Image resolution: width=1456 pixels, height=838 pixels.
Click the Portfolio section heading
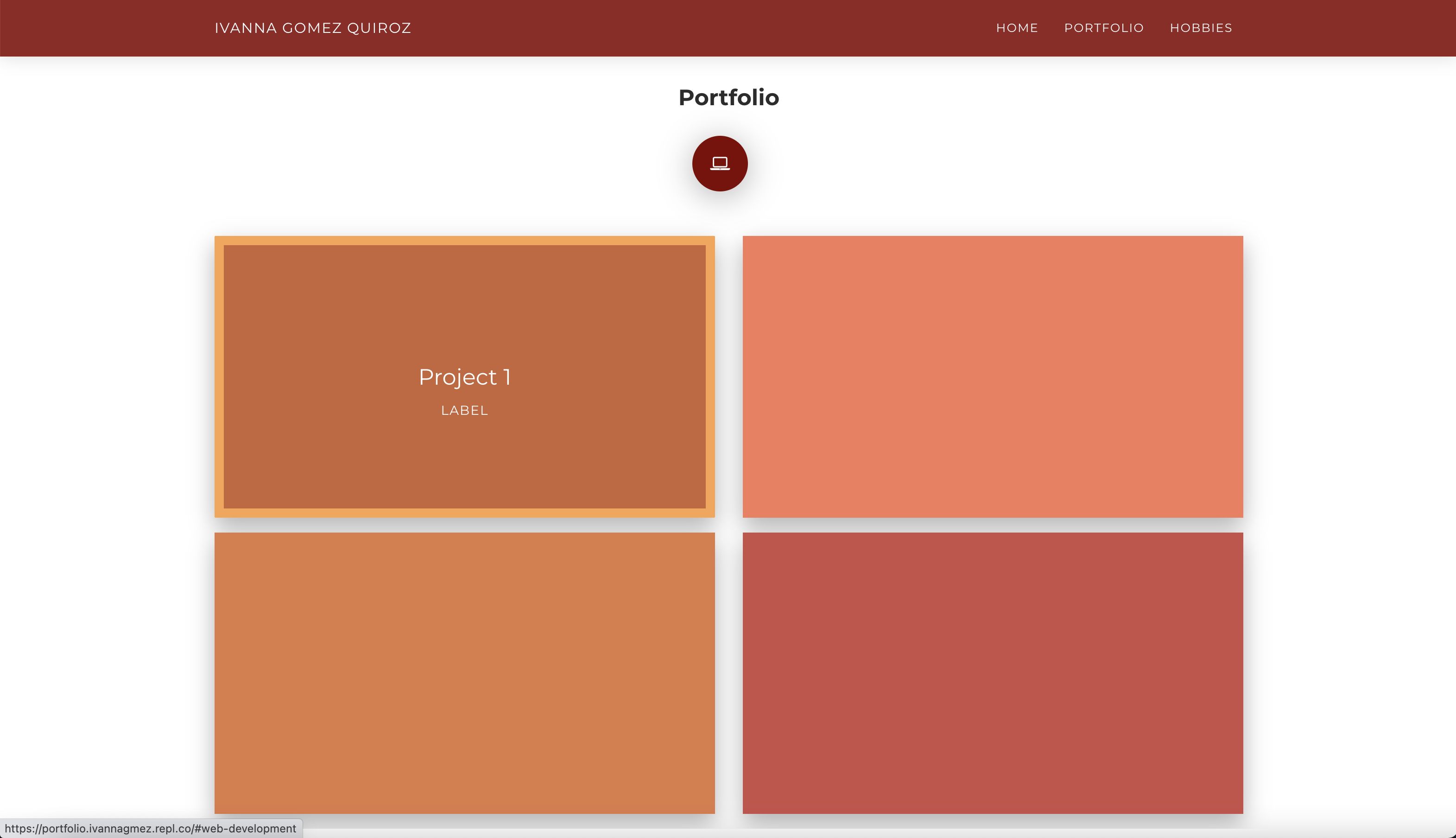pyautogui.click(x=728, y=97)
